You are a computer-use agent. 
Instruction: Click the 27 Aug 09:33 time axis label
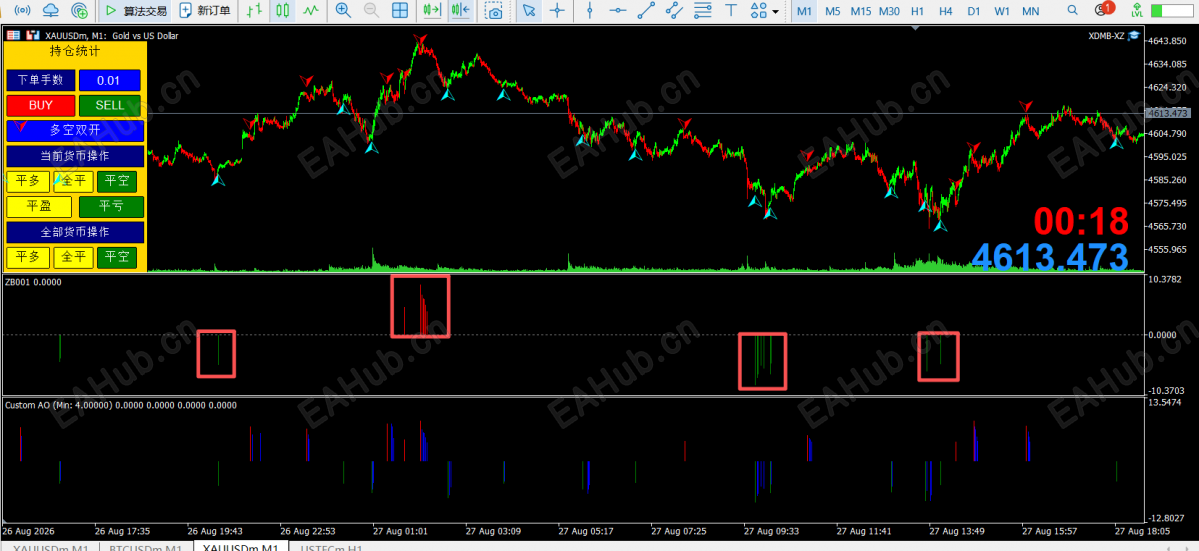pyautogui.click(x=770, y=530)
